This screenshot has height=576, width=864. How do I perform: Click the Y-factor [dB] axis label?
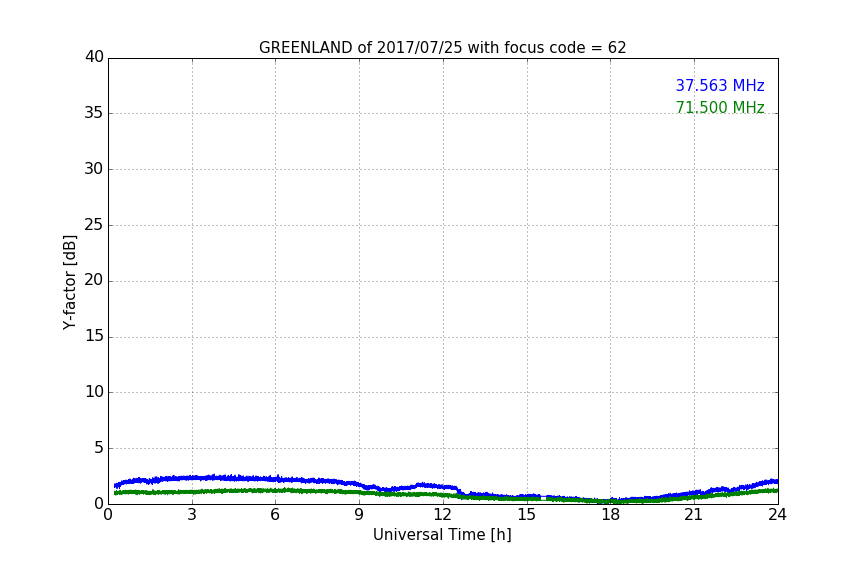coord(69,282)
